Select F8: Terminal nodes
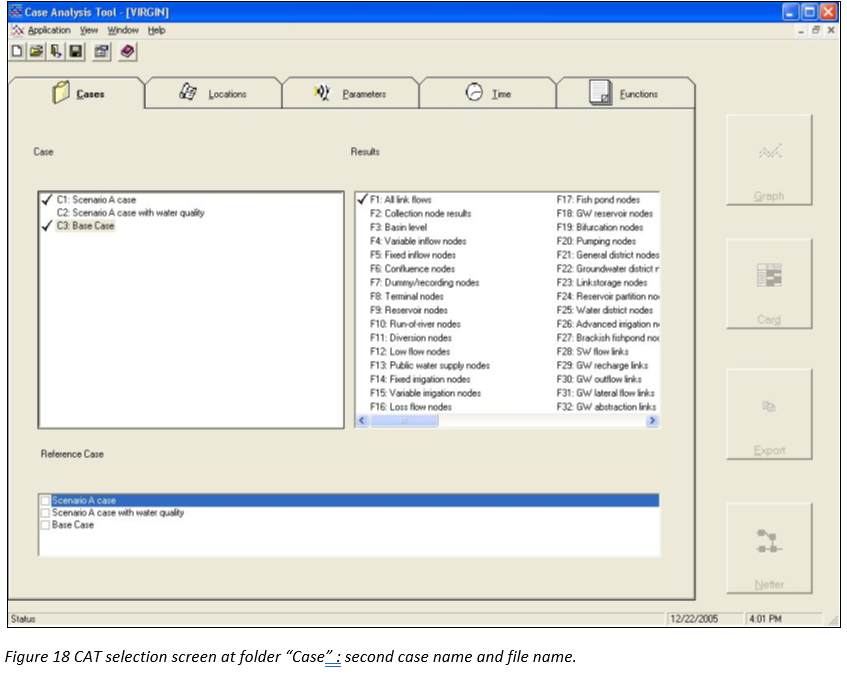 407,296
